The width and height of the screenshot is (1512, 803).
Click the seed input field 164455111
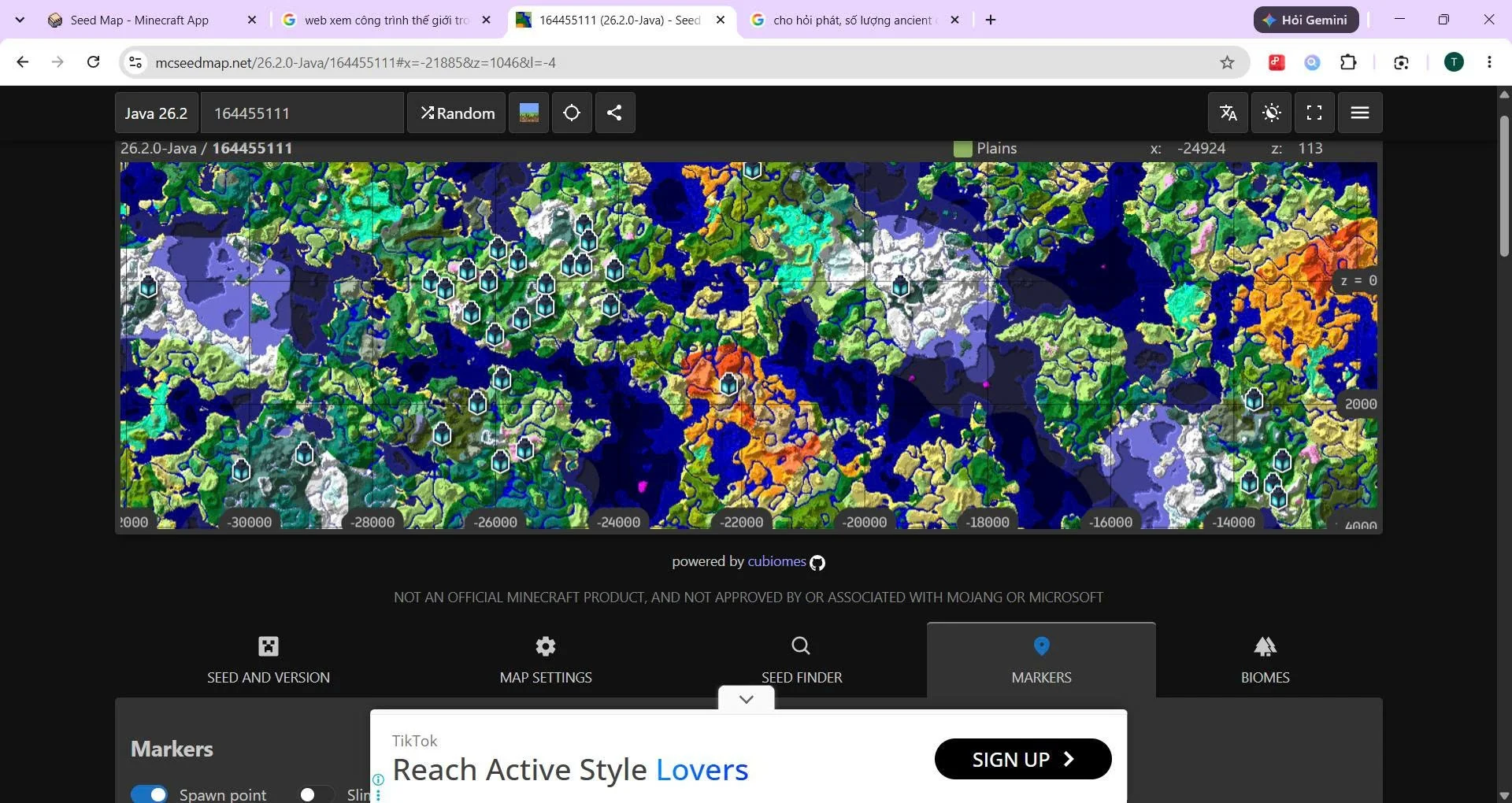click(302, 113)
